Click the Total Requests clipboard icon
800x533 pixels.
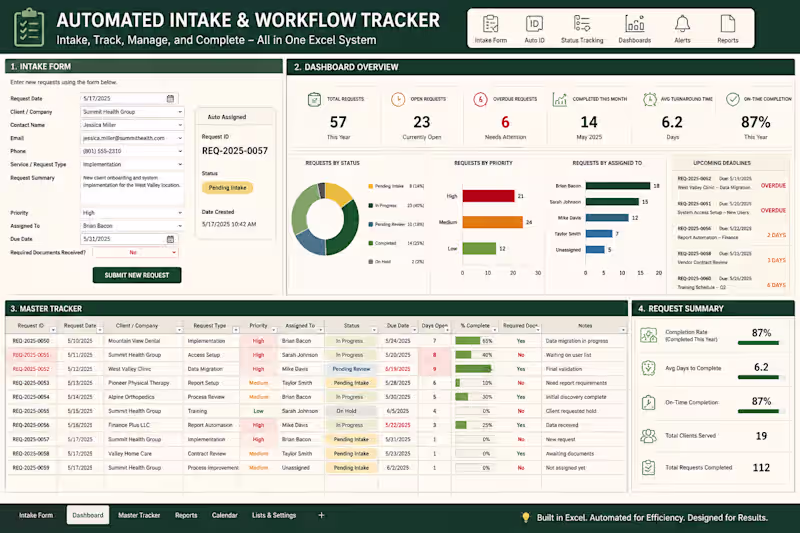pos(314,99)
